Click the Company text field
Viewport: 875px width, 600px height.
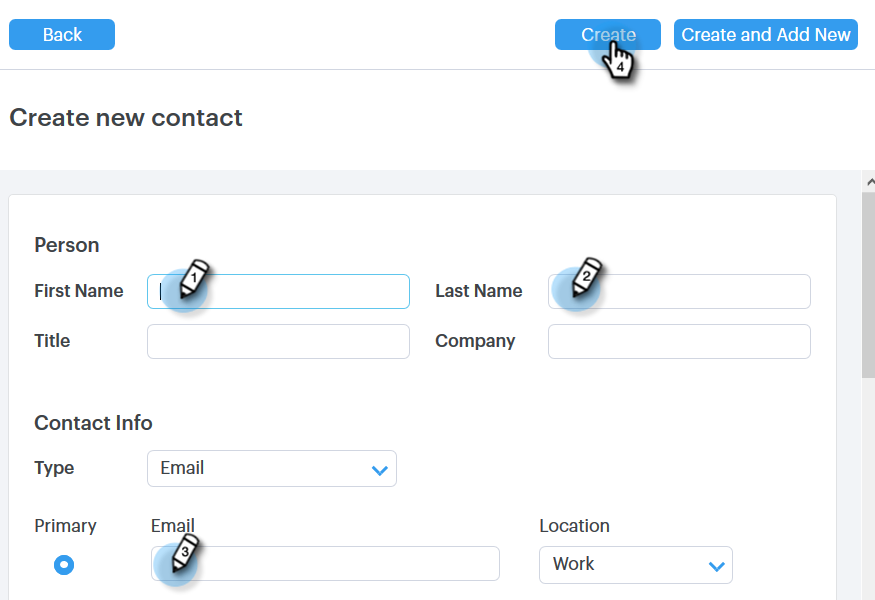pos(679,341)
